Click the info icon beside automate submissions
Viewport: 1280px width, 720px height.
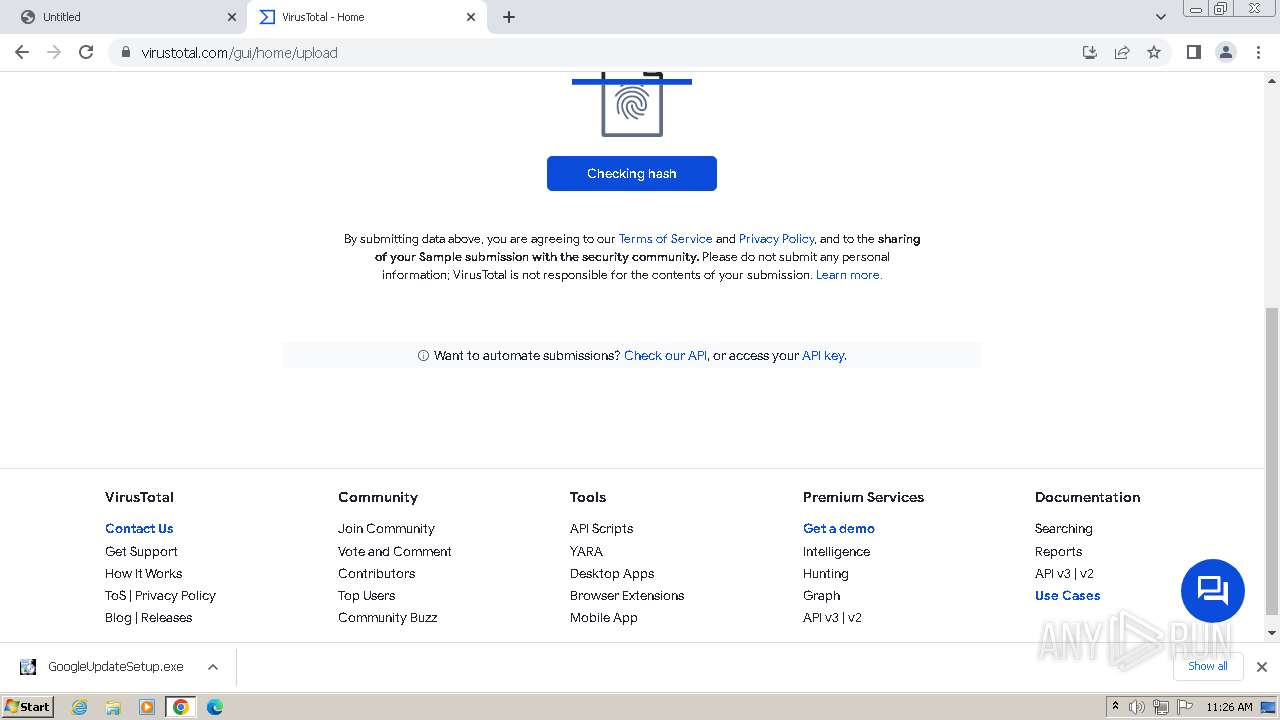point(423,356)
